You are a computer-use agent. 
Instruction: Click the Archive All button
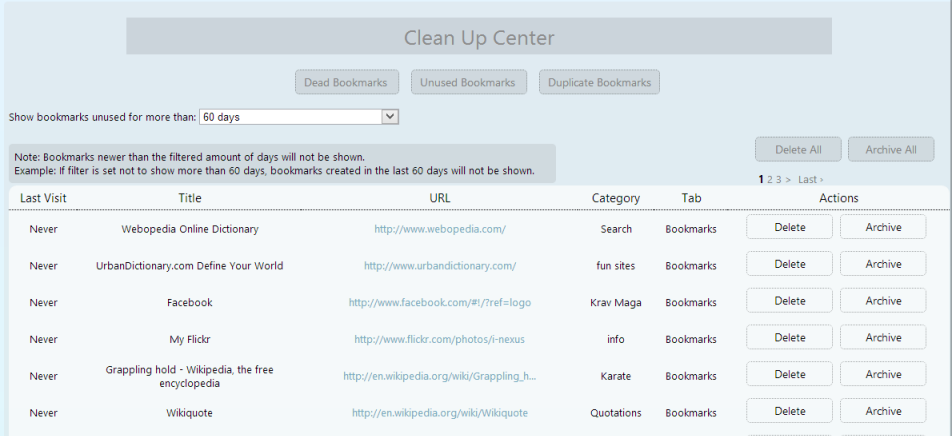pos(890,150)
